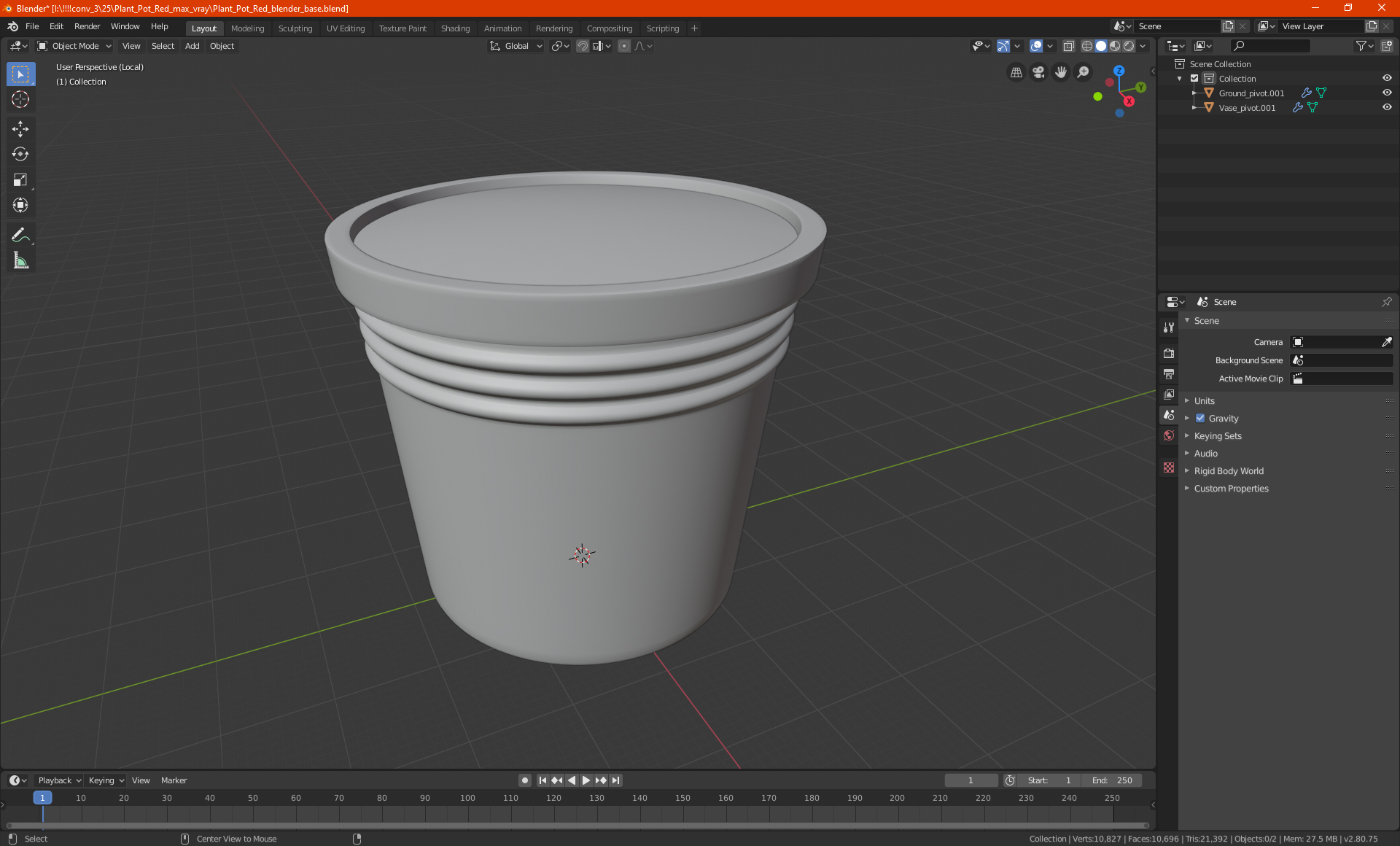Viewport: 1400px width, 846px height.
Task: Uncheck the Gravity checkbox
Action: [x=1200, y=418]
